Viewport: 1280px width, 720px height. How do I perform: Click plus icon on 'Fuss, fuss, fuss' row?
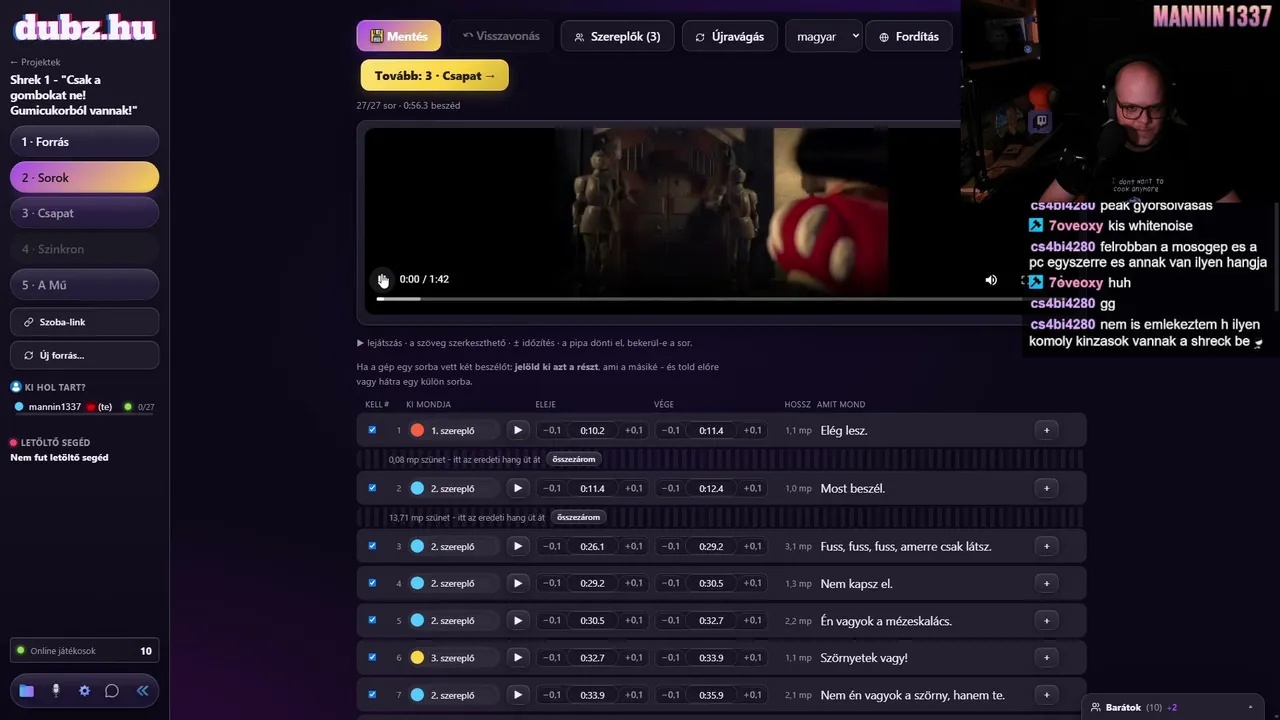click(x=1047, y=546)
